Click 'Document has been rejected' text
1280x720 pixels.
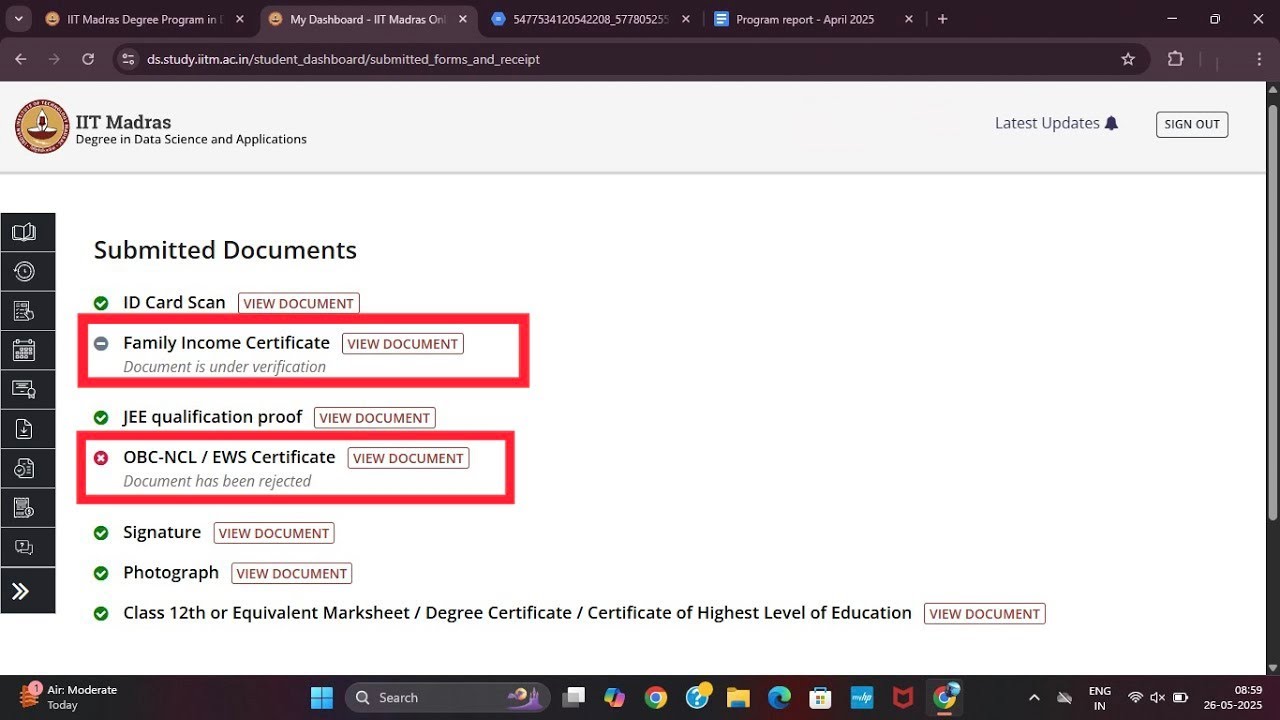217,481
